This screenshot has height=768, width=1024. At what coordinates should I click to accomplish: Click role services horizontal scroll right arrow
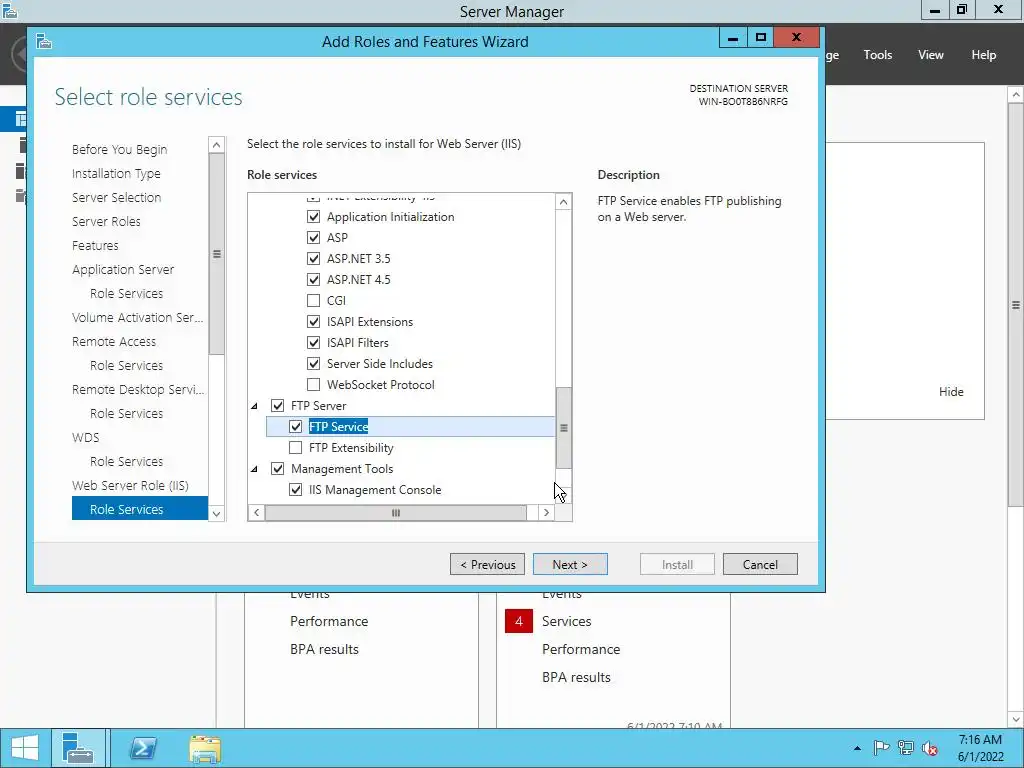pyautogui.click(x=547, y=513)
